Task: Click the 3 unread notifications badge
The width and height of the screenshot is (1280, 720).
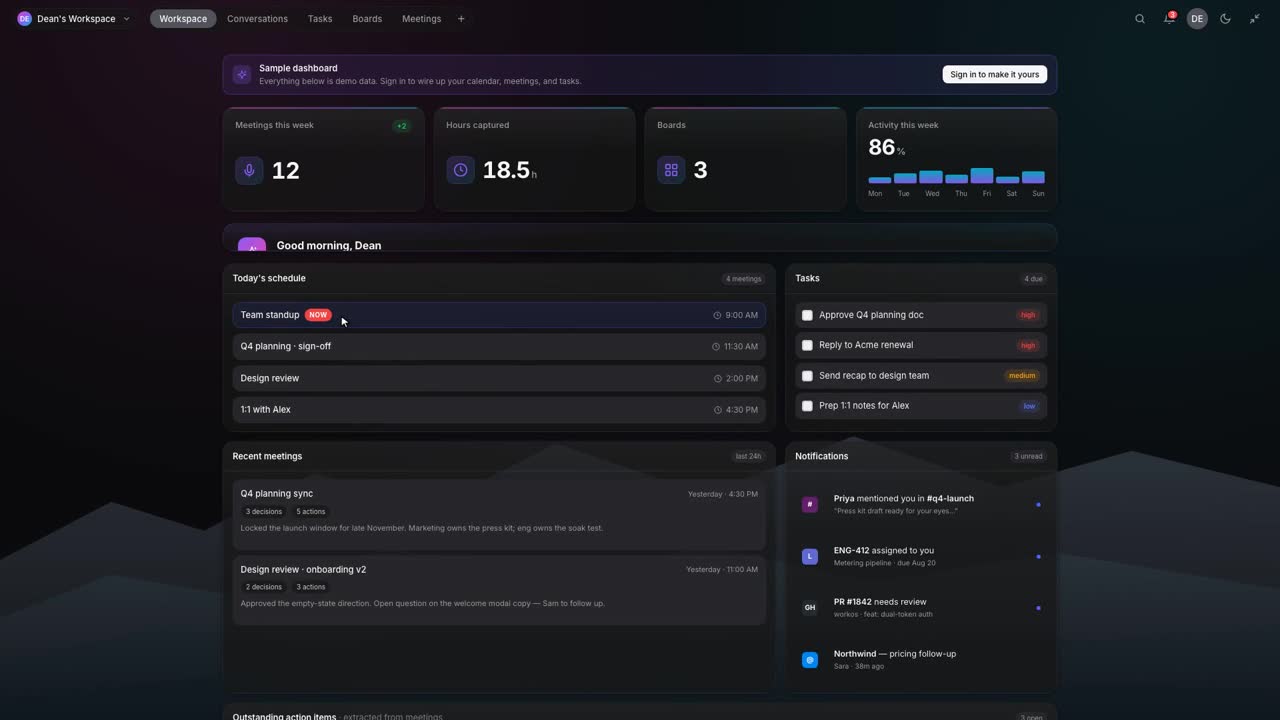Action: point(1028,456)
